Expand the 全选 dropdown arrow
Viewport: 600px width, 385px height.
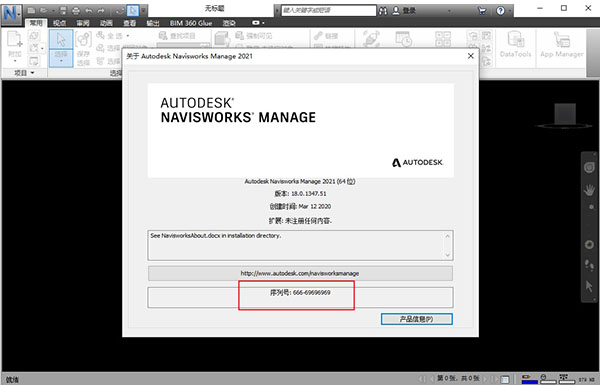click(x=128, y=36)
